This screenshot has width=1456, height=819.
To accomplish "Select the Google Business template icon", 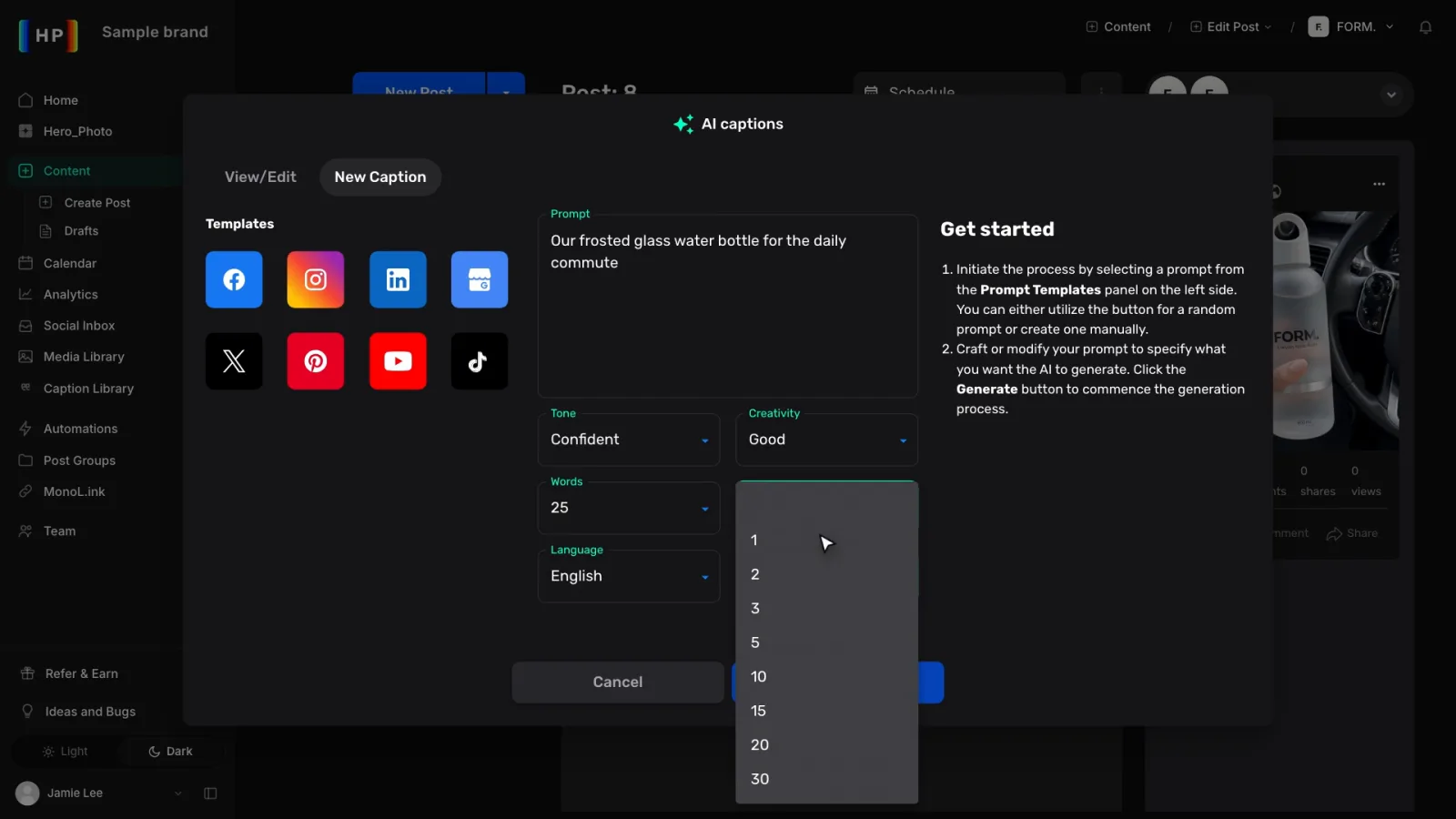I will tap(480, 279).
